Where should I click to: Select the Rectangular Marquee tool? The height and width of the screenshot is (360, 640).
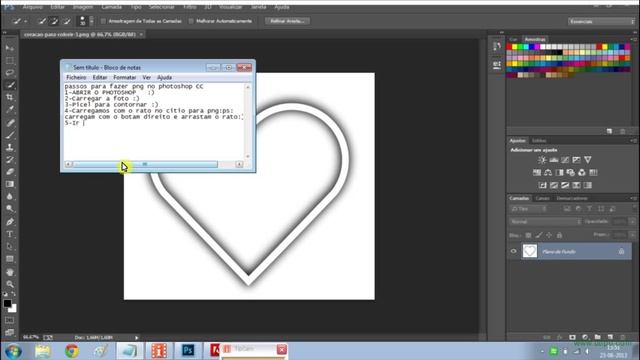pos(10,60)
